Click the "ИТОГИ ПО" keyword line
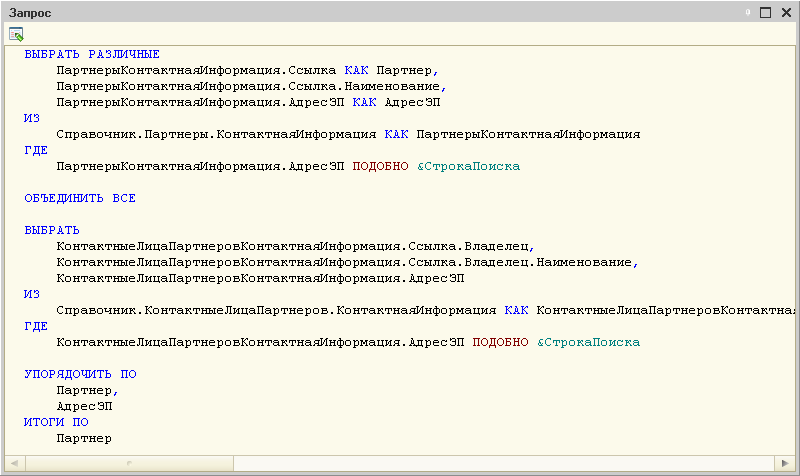Viewport: 800px width, 476px height. pos(56,422)
